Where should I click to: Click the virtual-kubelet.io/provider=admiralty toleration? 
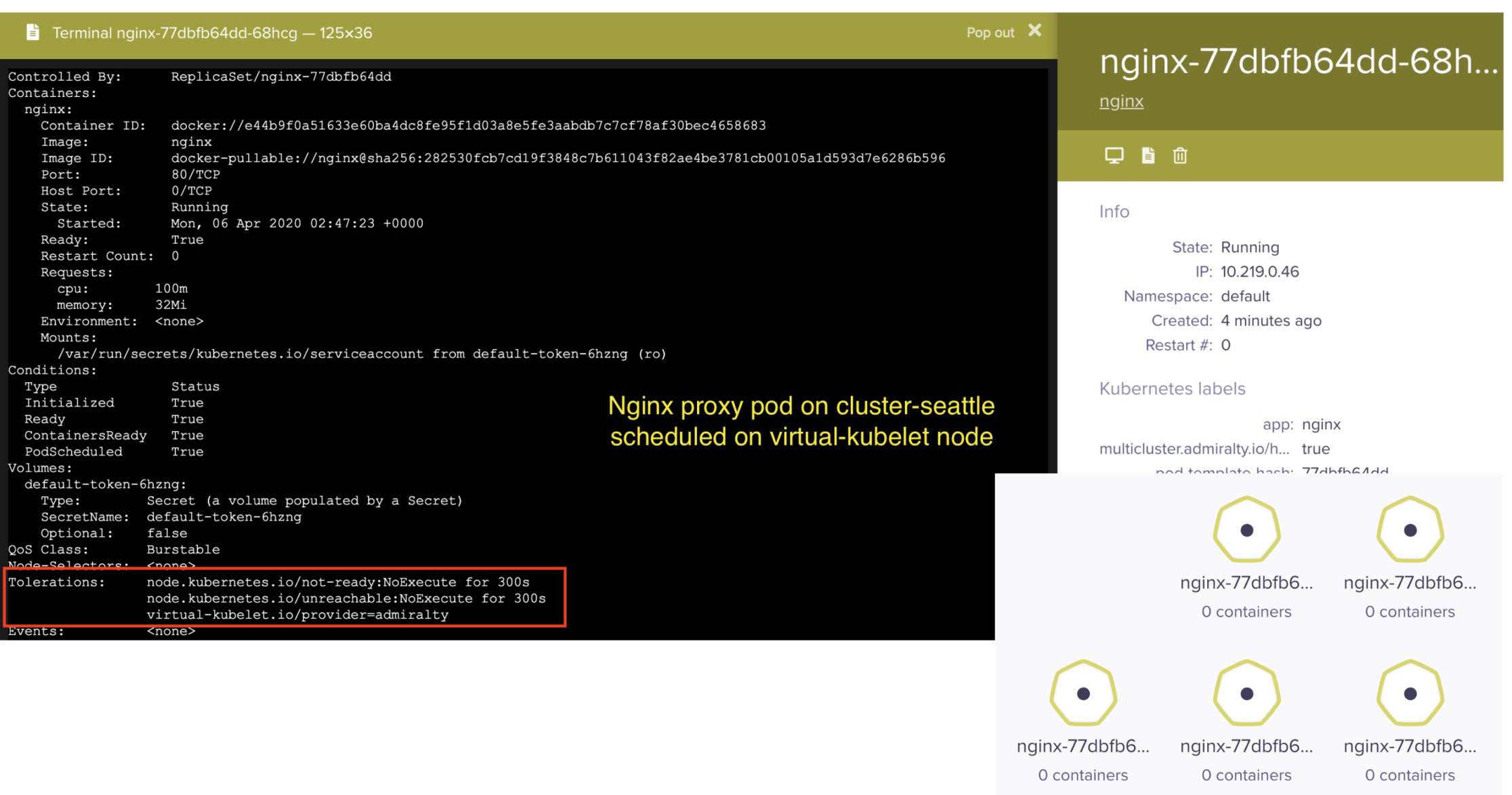(297, 615)
